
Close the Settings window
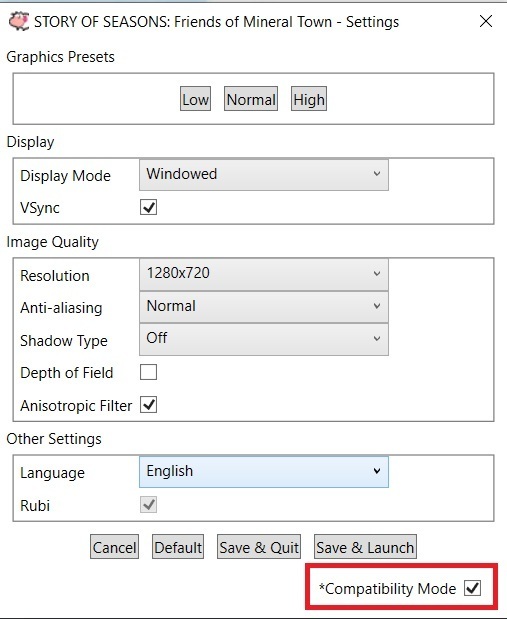point(486,21)
